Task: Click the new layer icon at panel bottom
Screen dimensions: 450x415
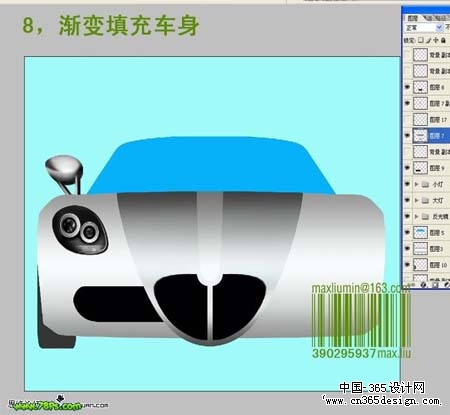Action: point(435,285)
